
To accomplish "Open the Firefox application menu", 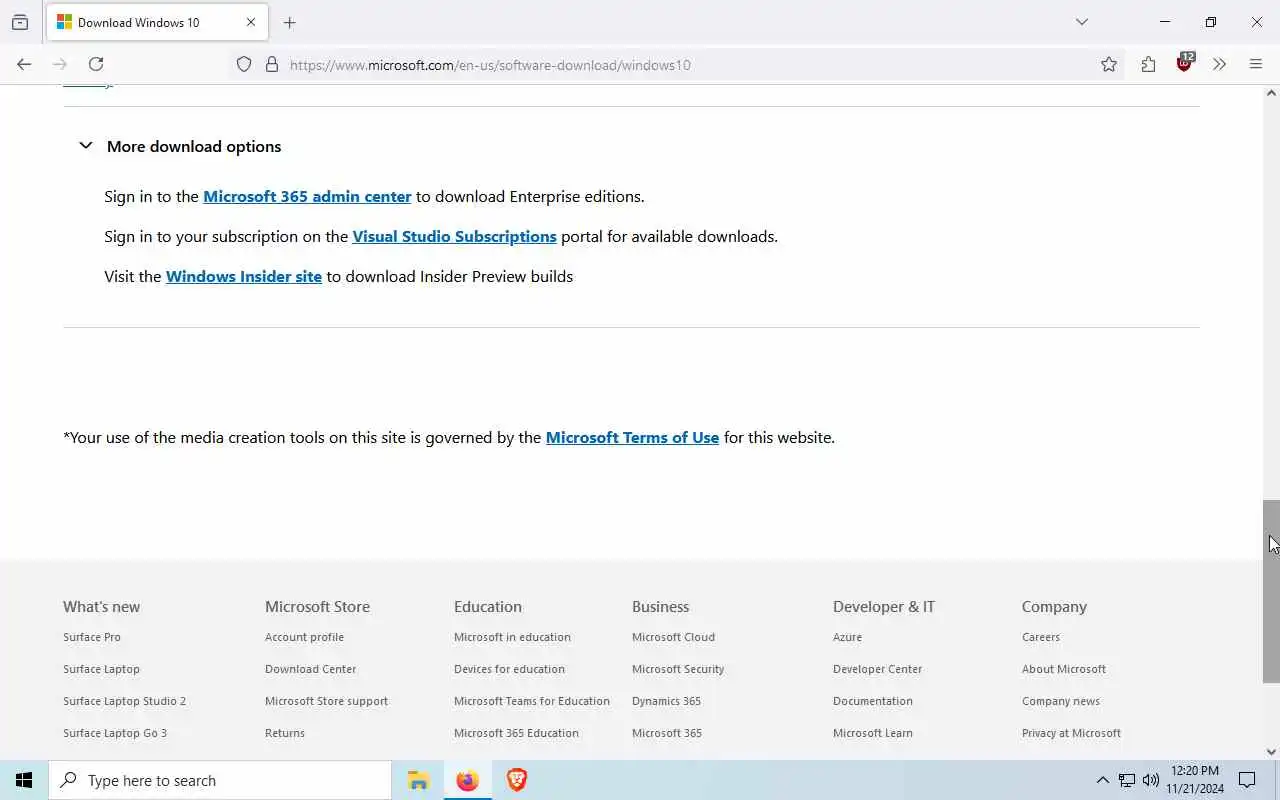I will pyautogui.click(x=1256, y=64).
